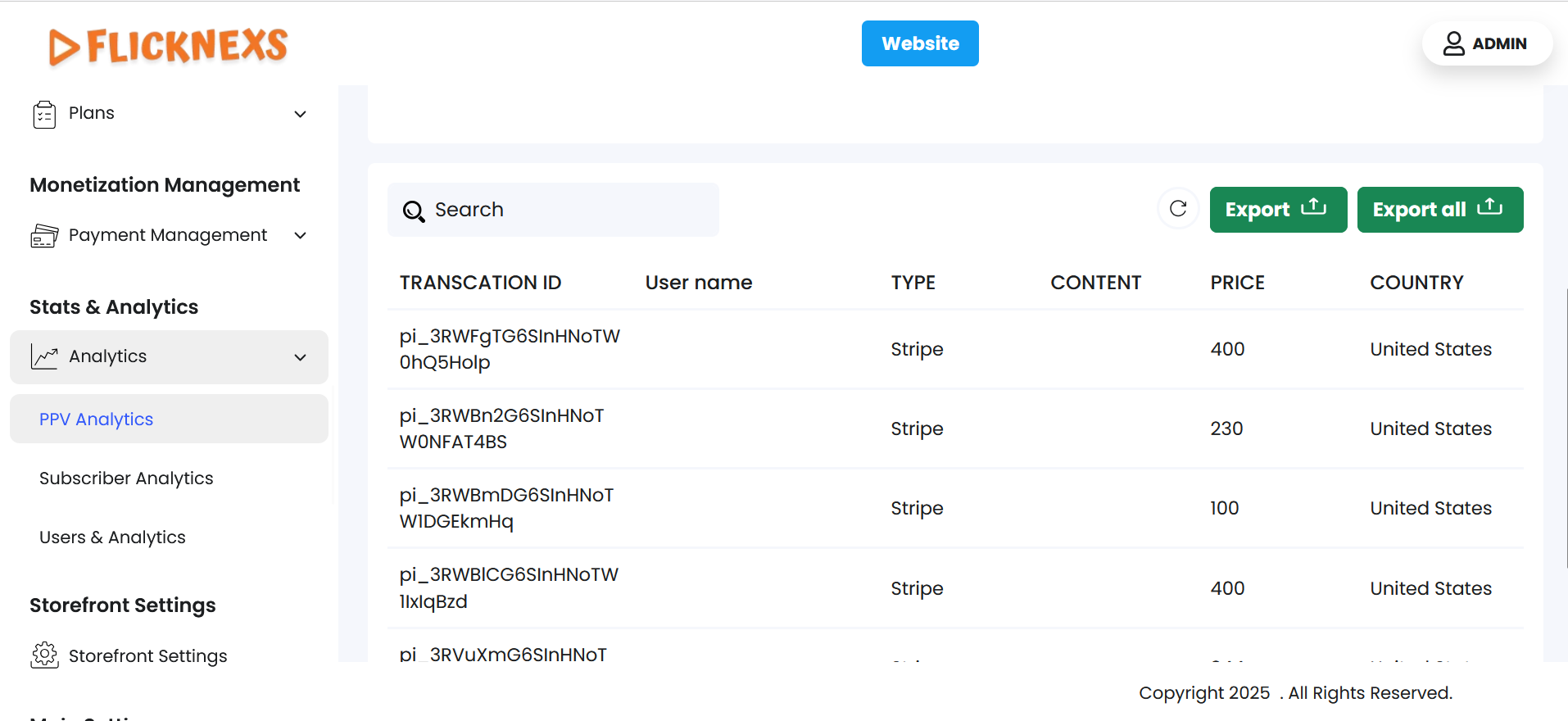
Task: Expand Payment Management dropdown arrow
Action: pos(301,236)
